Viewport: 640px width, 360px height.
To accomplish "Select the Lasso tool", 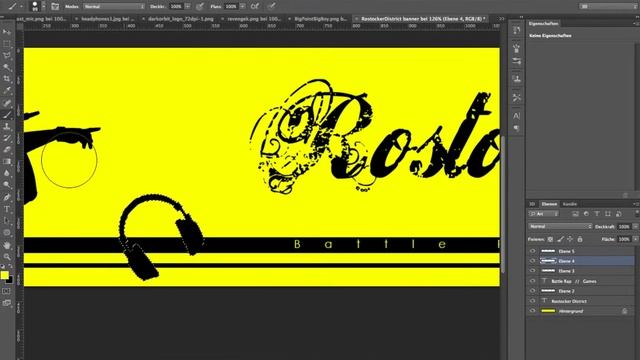I will [x=7, y=56].
